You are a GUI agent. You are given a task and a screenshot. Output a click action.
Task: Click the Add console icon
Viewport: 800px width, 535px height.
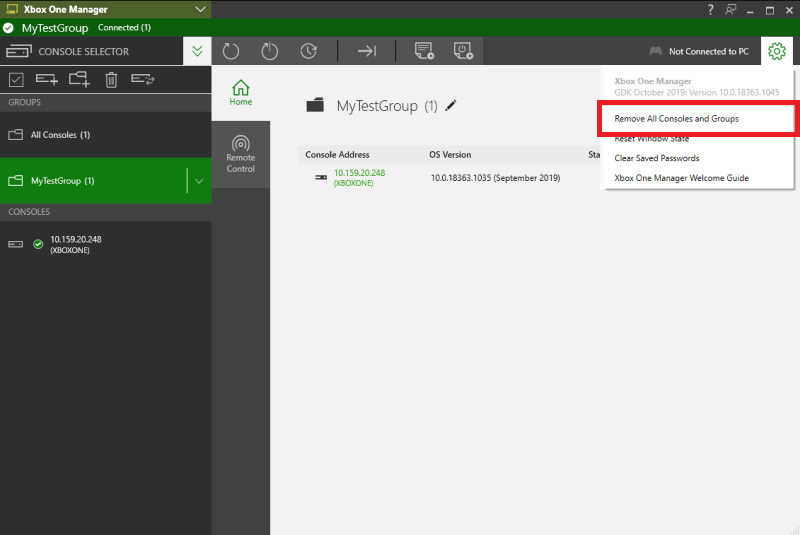[46, 79]
